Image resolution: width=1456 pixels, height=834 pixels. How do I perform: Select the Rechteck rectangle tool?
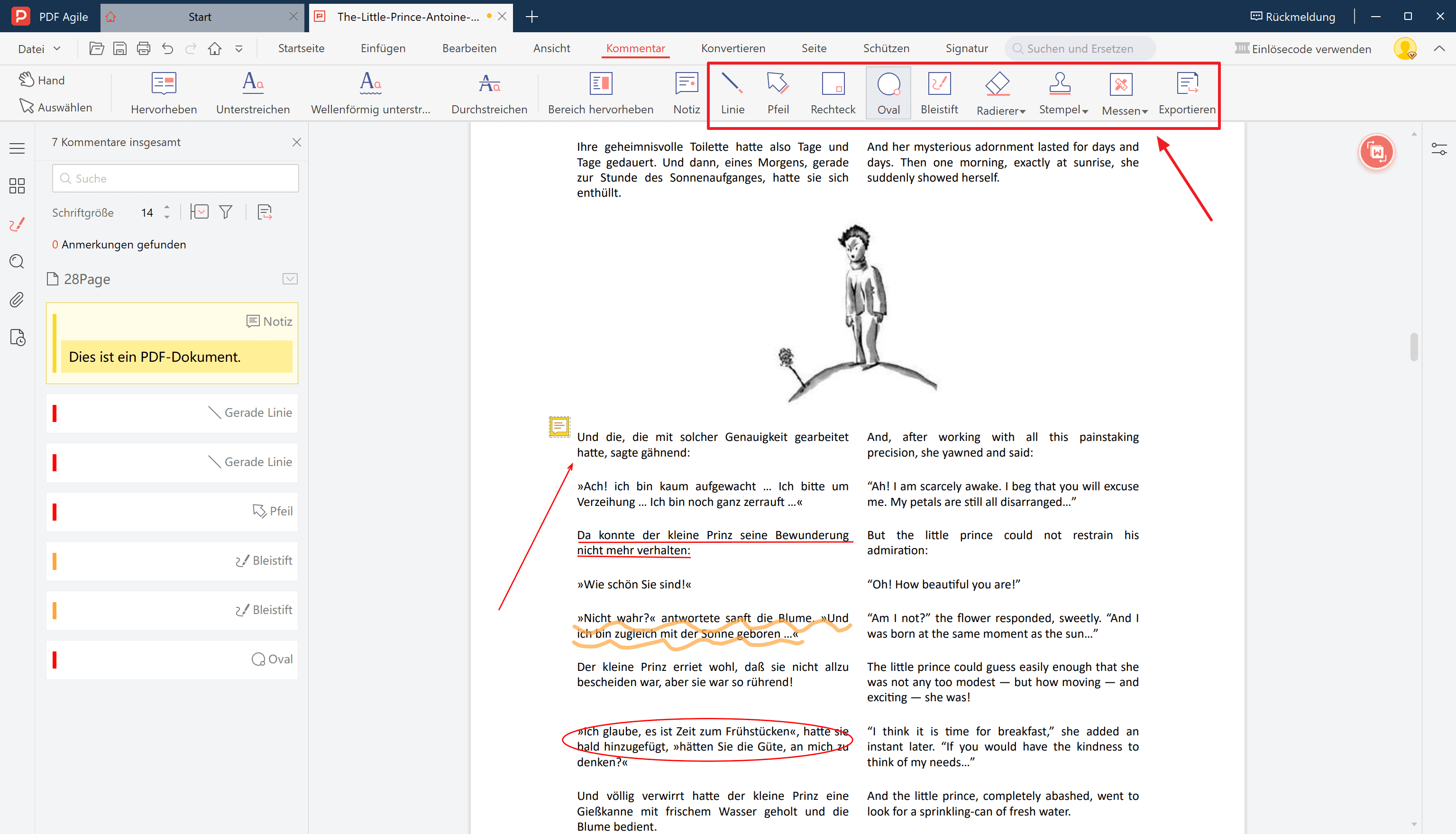click(832, 92)
